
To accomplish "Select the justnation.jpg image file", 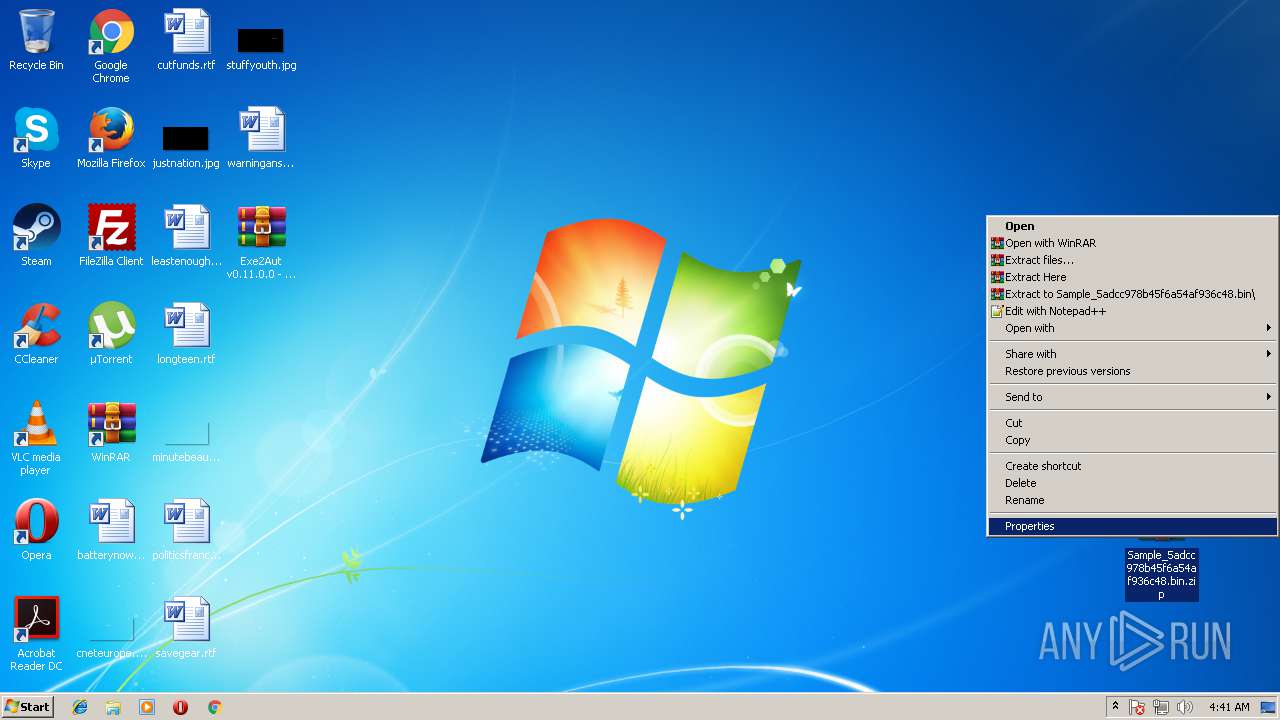I will [x=186, y=138].
